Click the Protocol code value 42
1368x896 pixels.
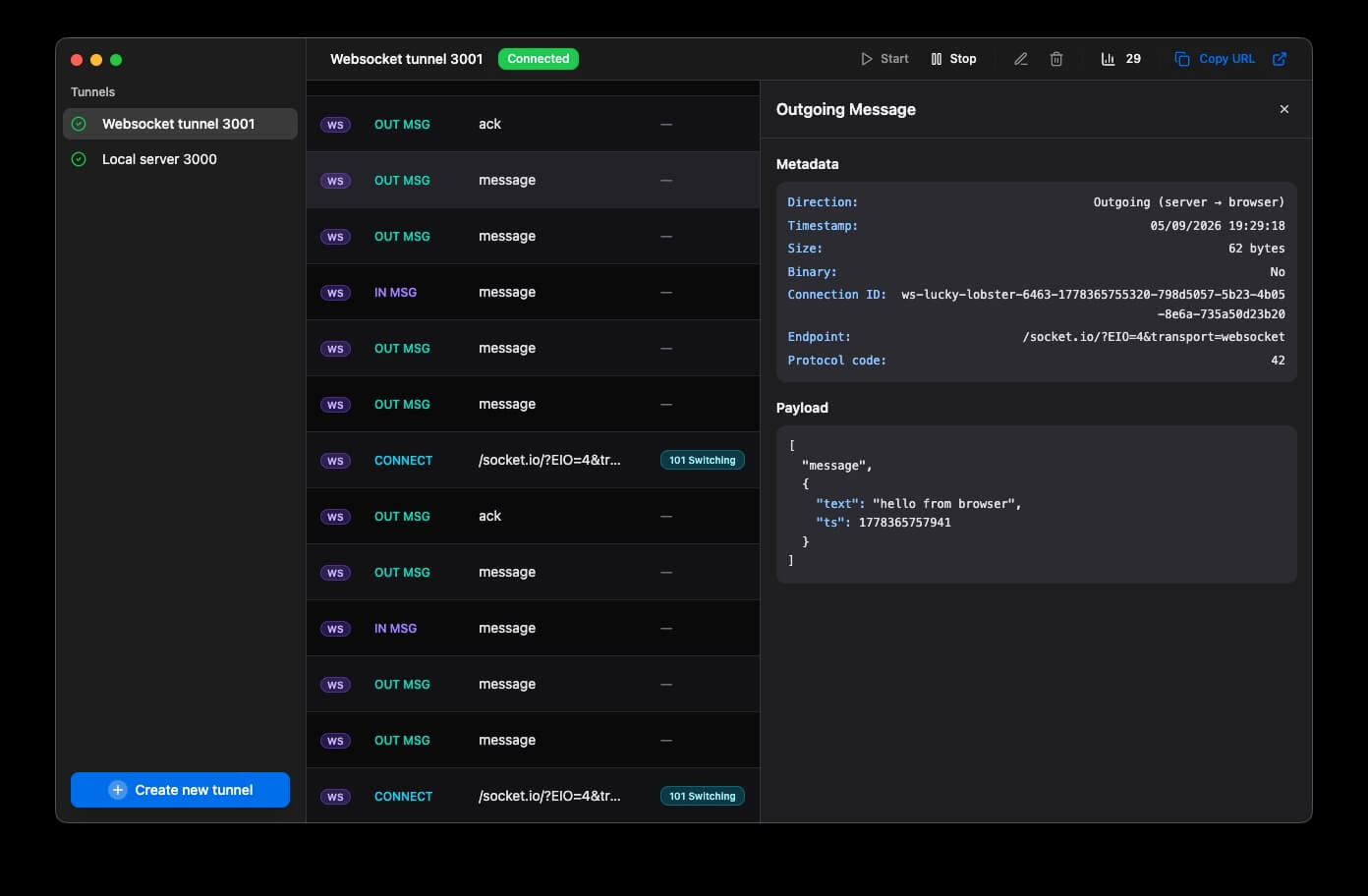tap(1278, 361)
